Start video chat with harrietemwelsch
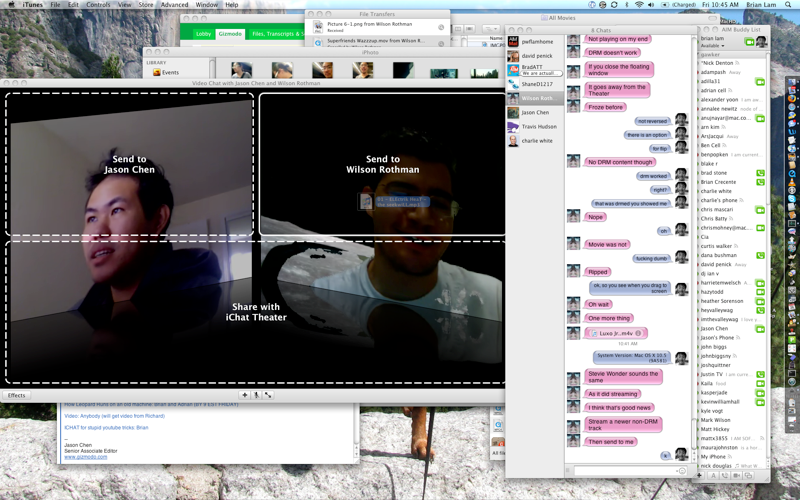800x500 pixels. pyautogui.click(x=760, y=283)
